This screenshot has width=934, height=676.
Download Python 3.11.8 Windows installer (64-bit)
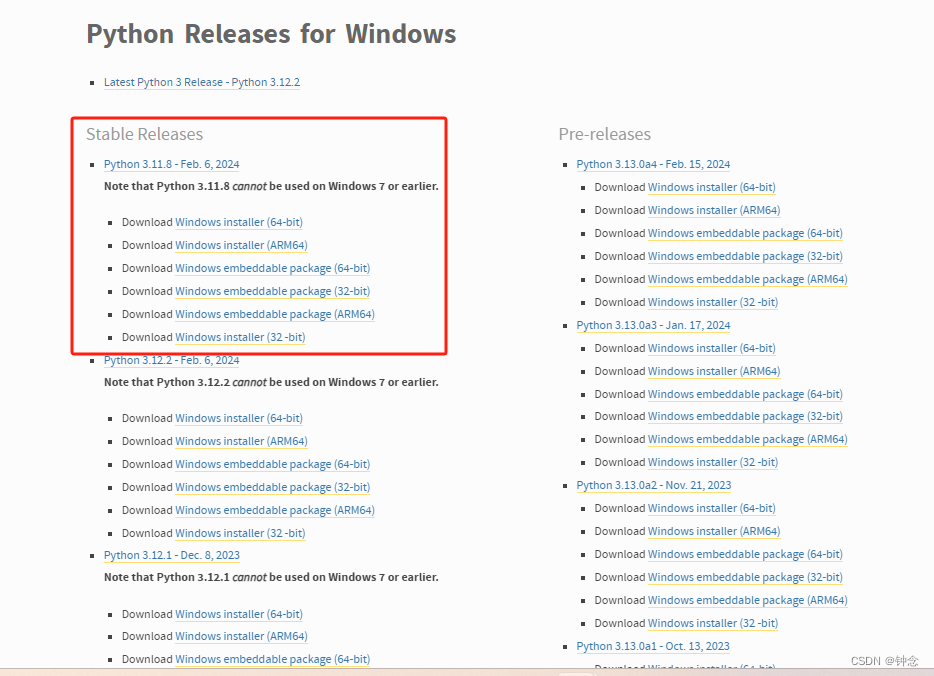(239, 222)
